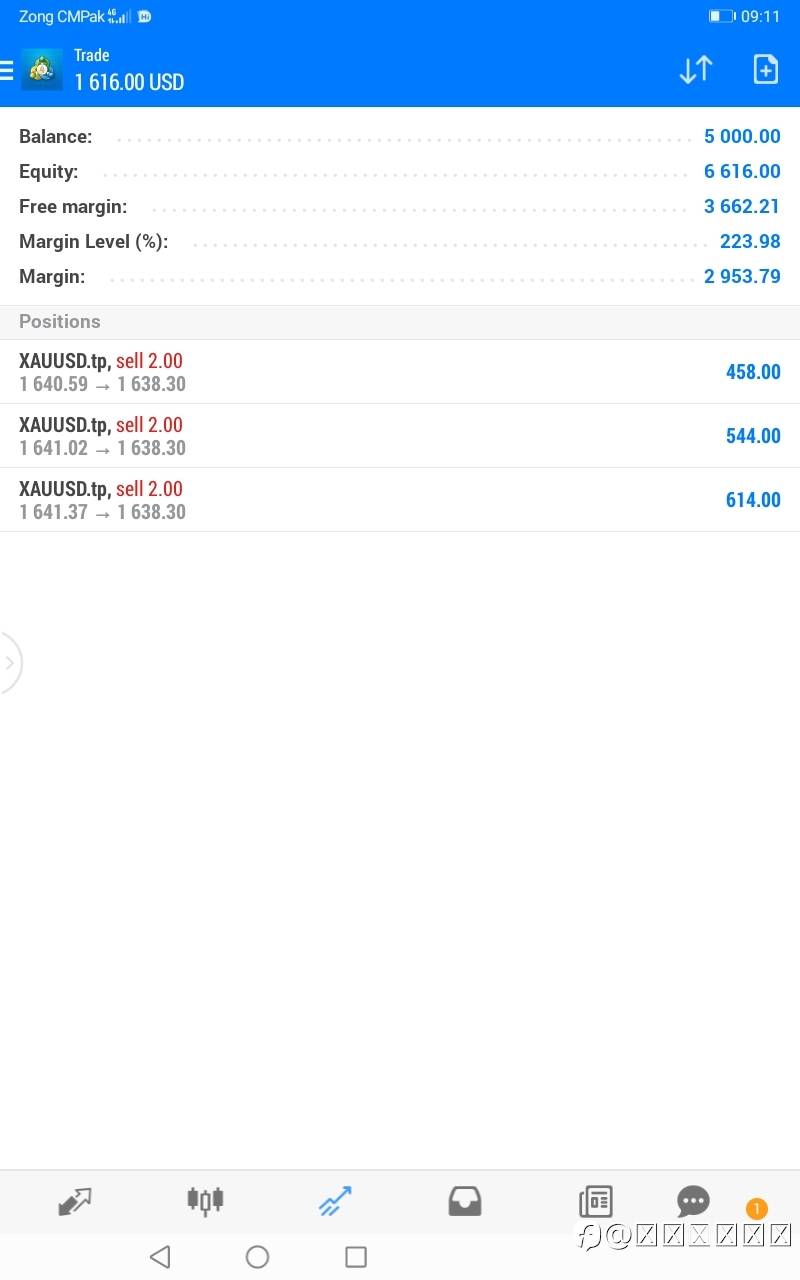Screen dimensions: 800x1280
Task: Expand the left edge chevron handle
Action: pos(10,662)
